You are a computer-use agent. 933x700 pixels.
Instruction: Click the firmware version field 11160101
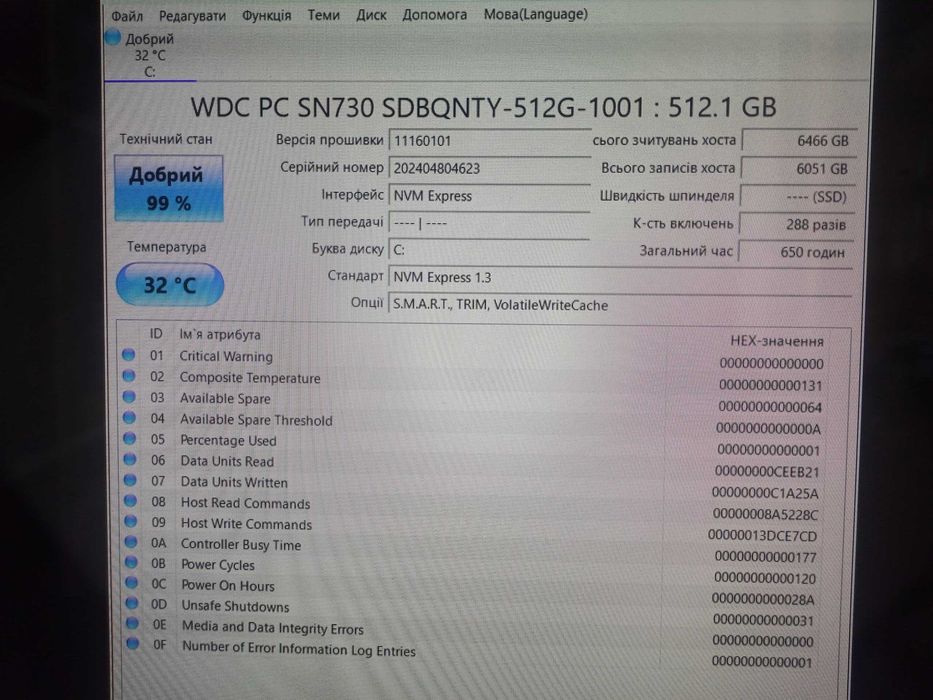[489, 141]
